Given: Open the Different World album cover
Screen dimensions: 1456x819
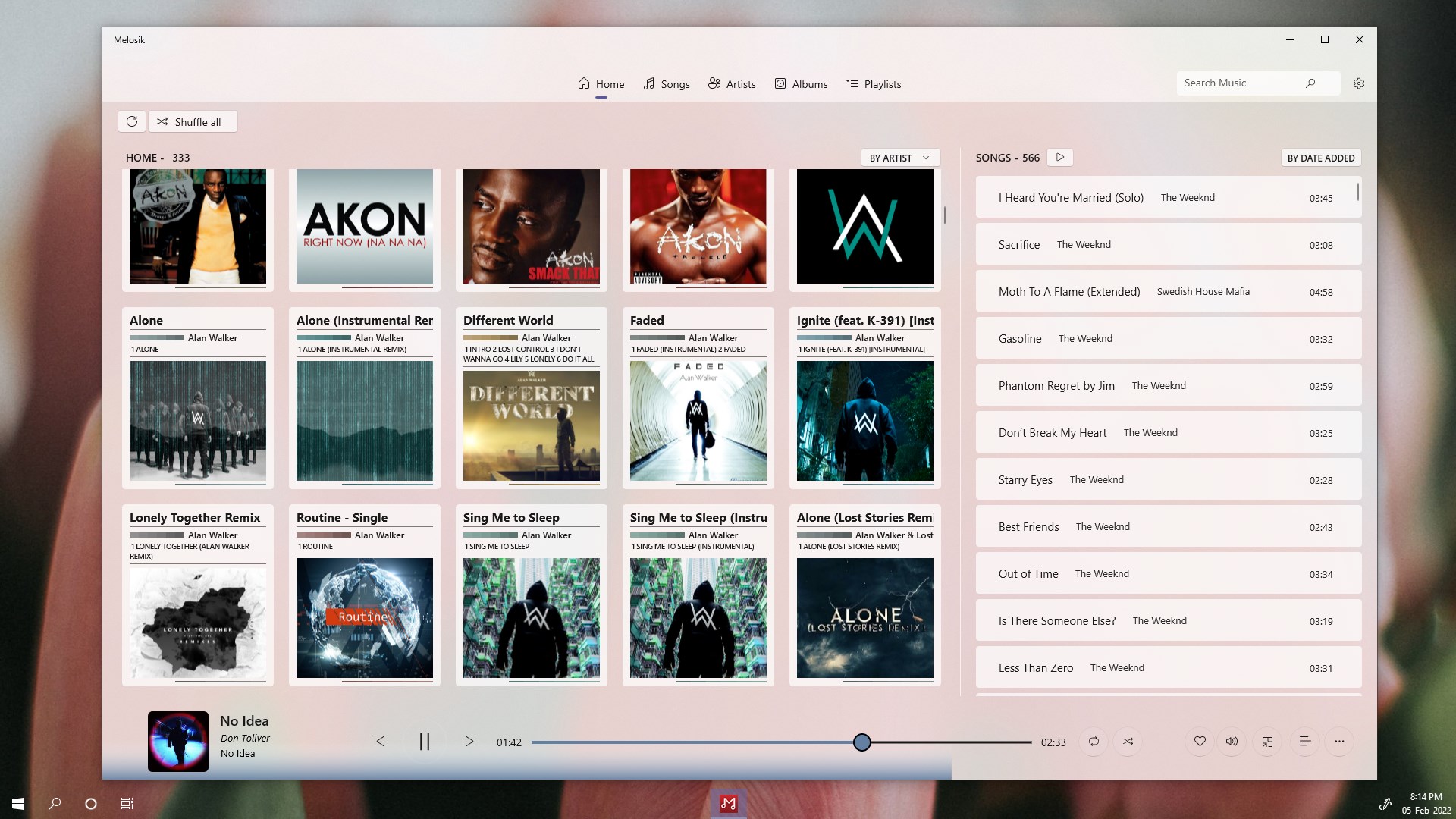Looking at the screenshot, I should pos(532,425).
